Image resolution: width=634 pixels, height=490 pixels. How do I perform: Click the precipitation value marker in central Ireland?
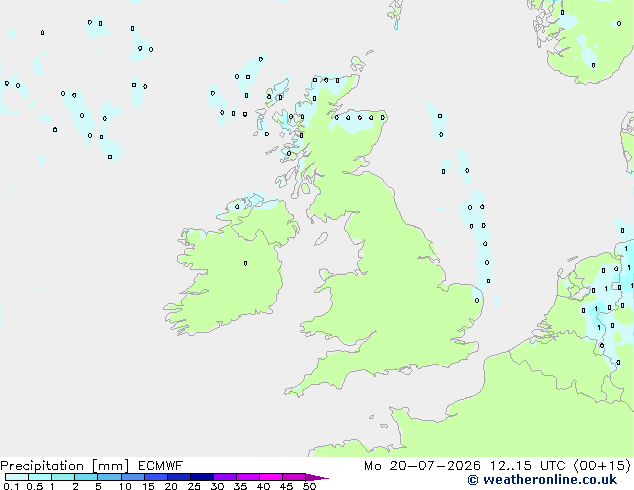(245, 264)
